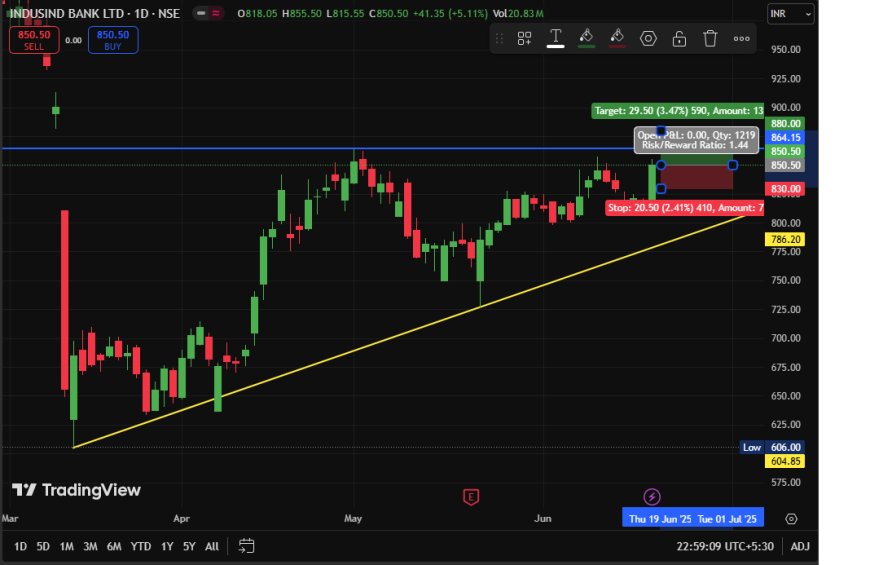Click the blue horizontal resistance line

316,148
